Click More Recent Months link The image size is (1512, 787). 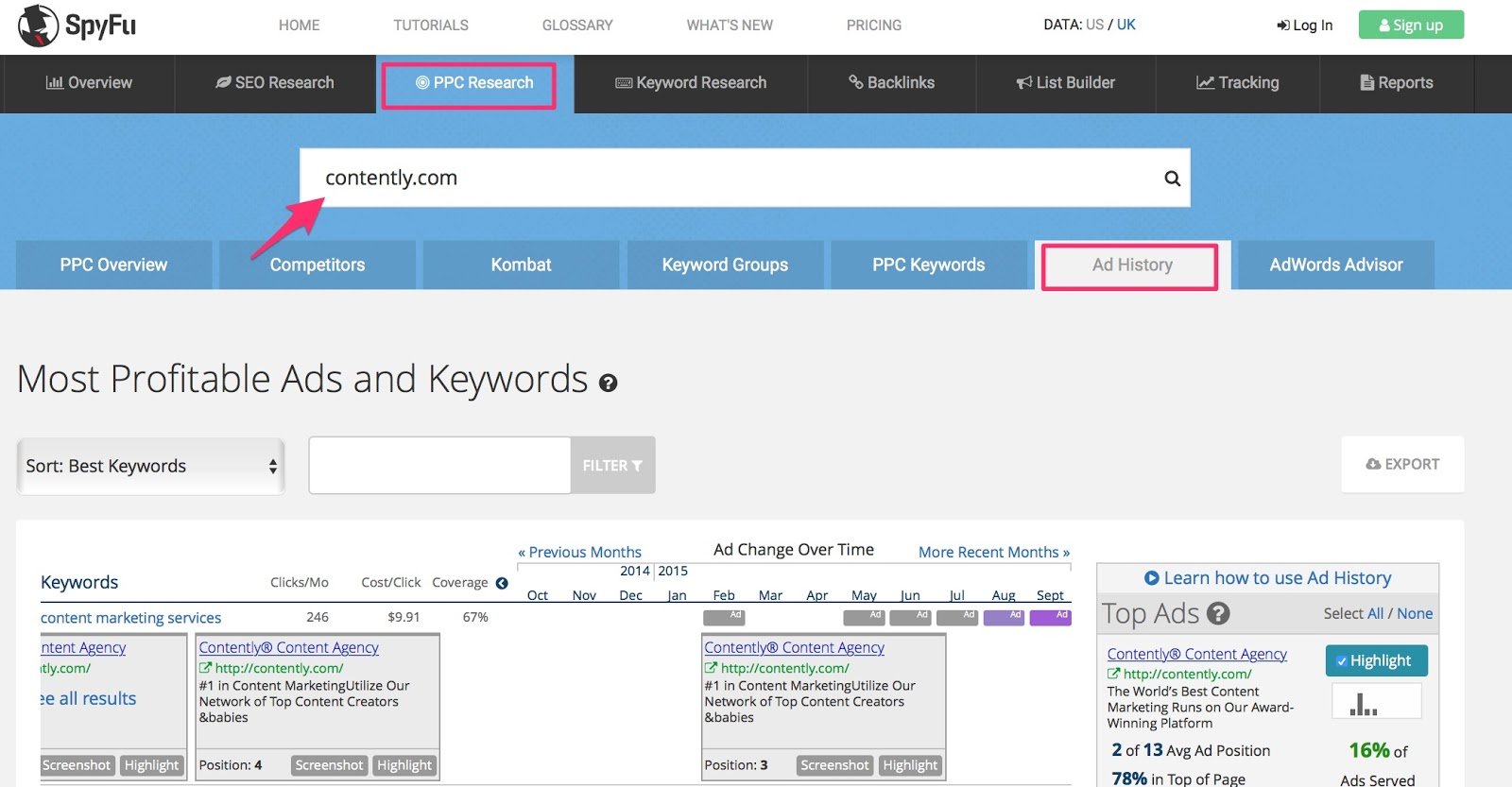[994, 552]
